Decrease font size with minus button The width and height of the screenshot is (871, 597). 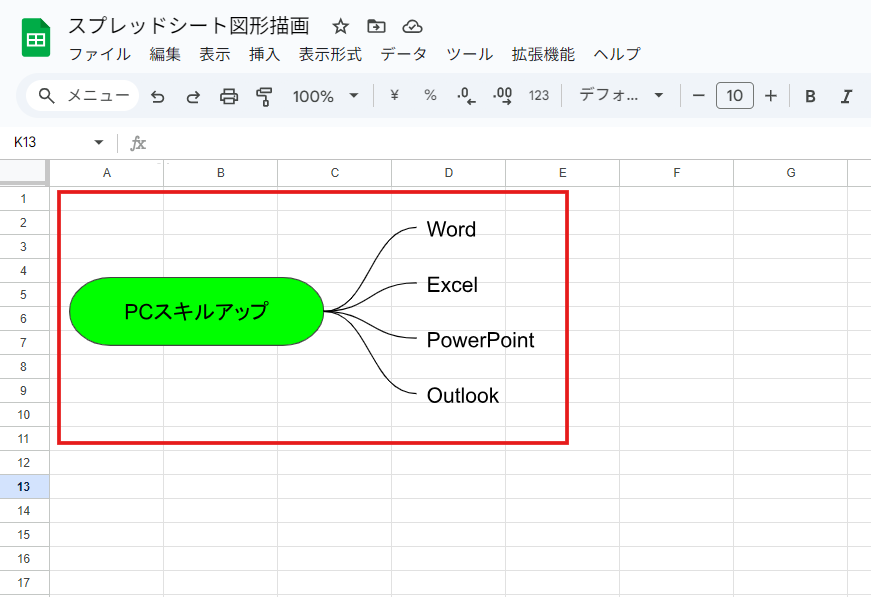point(699,96)
